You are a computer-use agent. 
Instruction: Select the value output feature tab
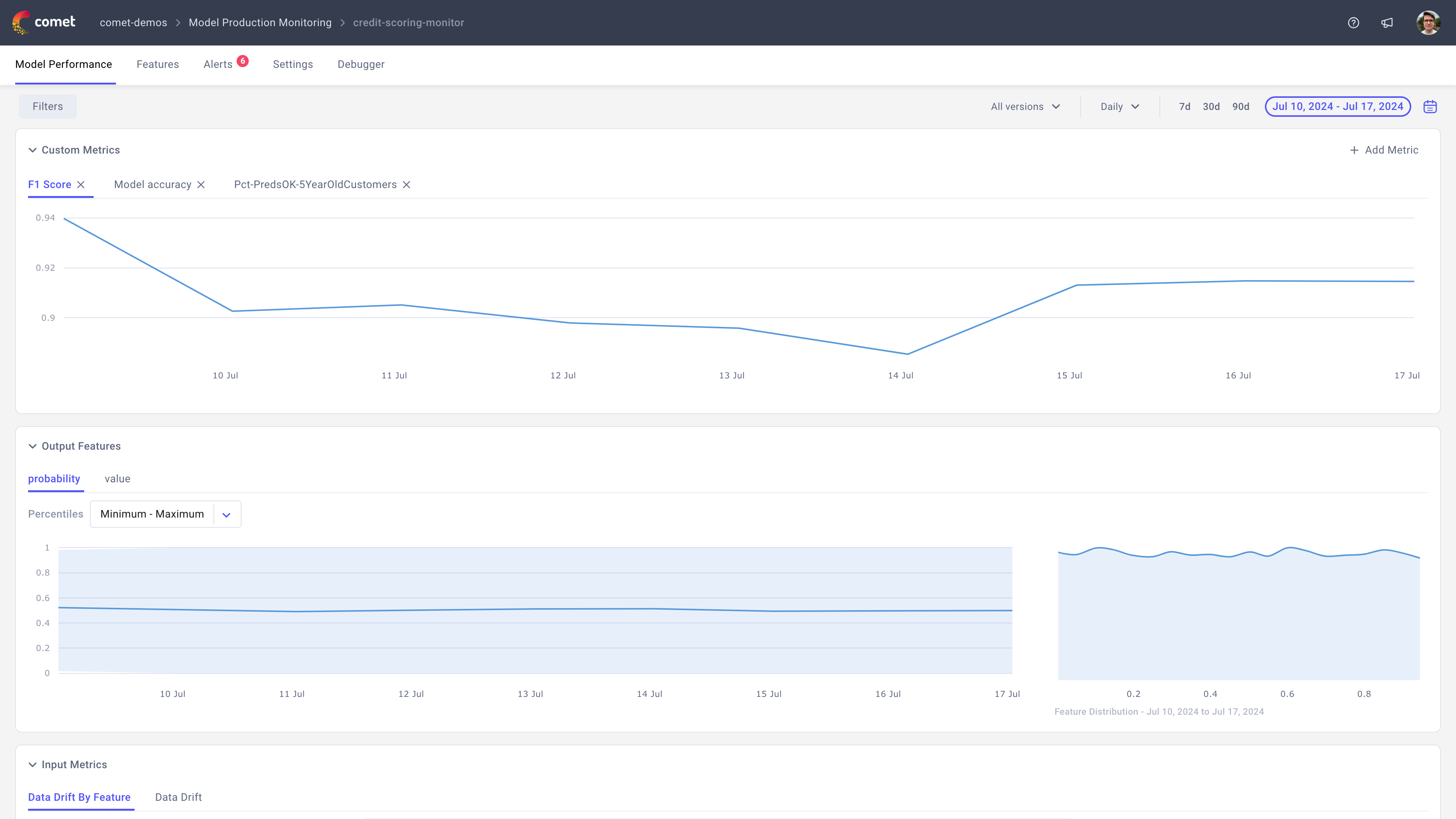[x=117, y=479]
